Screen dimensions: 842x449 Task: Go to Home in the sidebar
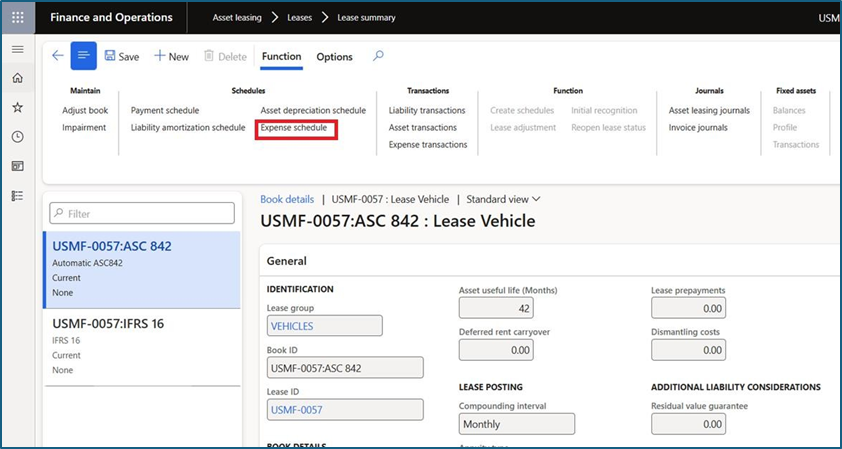(17, 78)
